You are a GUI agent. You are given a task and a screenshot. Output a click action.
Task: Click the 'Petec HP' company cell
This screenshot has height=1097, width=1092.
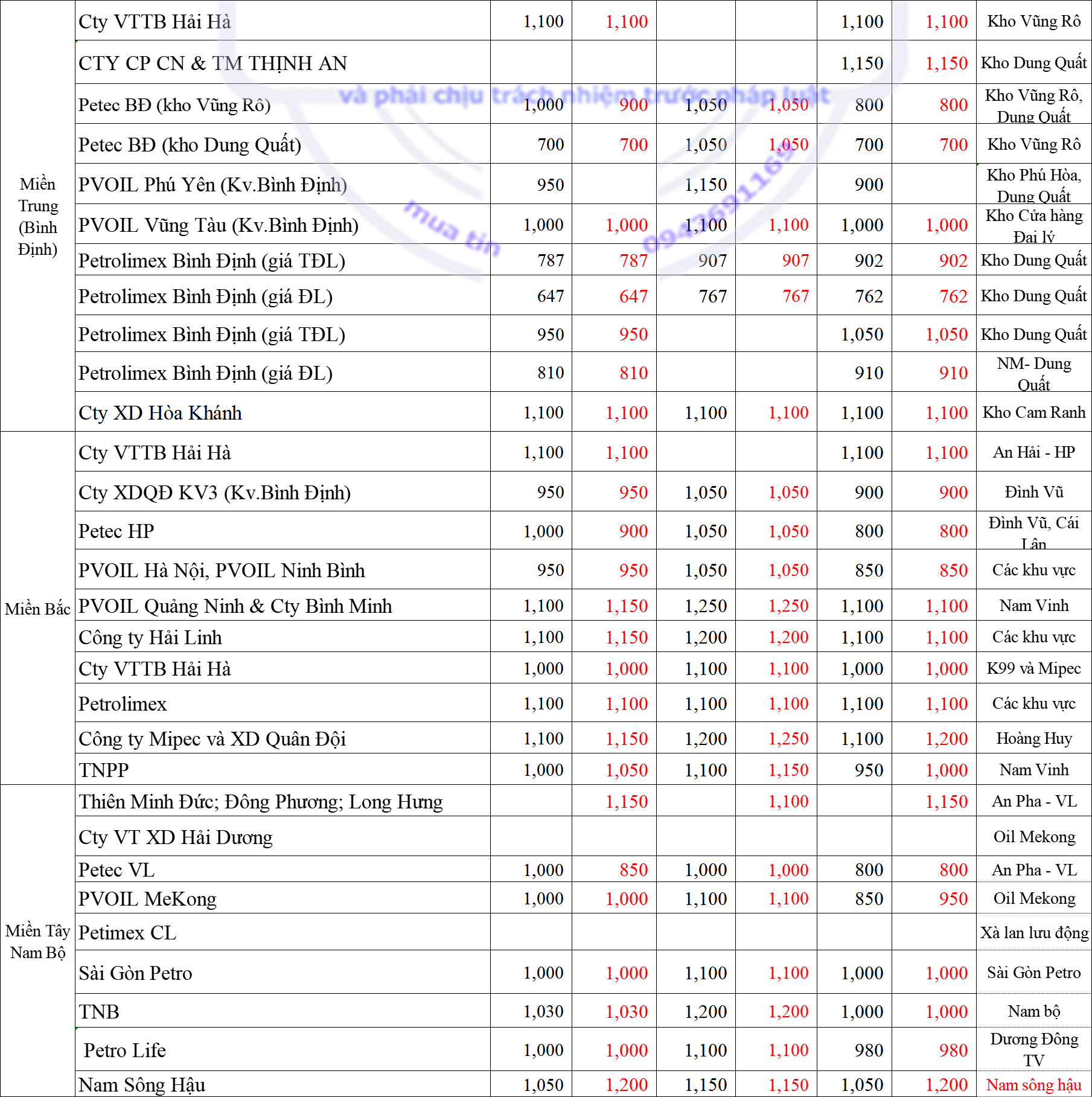click(x=283, y=531)
